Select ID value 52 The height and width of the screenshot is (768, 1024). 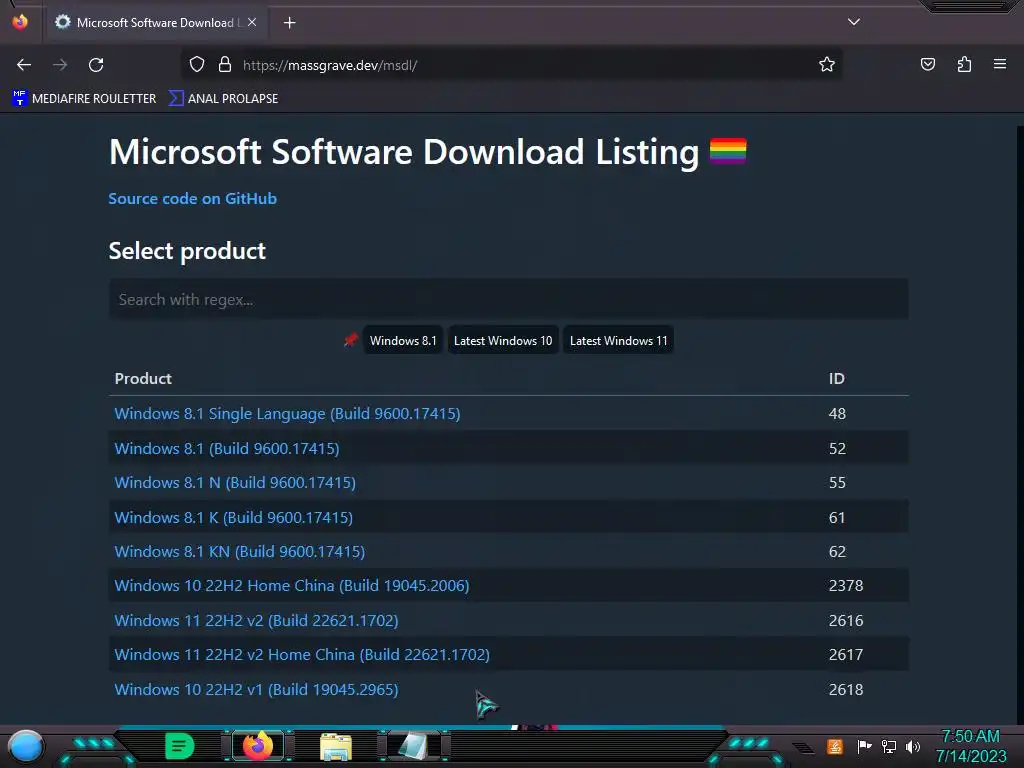(837, 449)
